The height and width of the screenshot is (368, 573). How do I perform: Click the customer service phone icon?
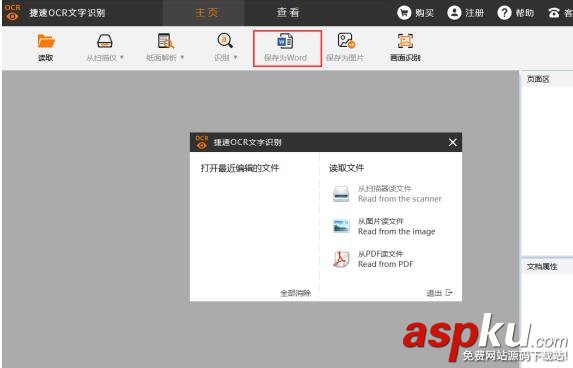point(554,13)
